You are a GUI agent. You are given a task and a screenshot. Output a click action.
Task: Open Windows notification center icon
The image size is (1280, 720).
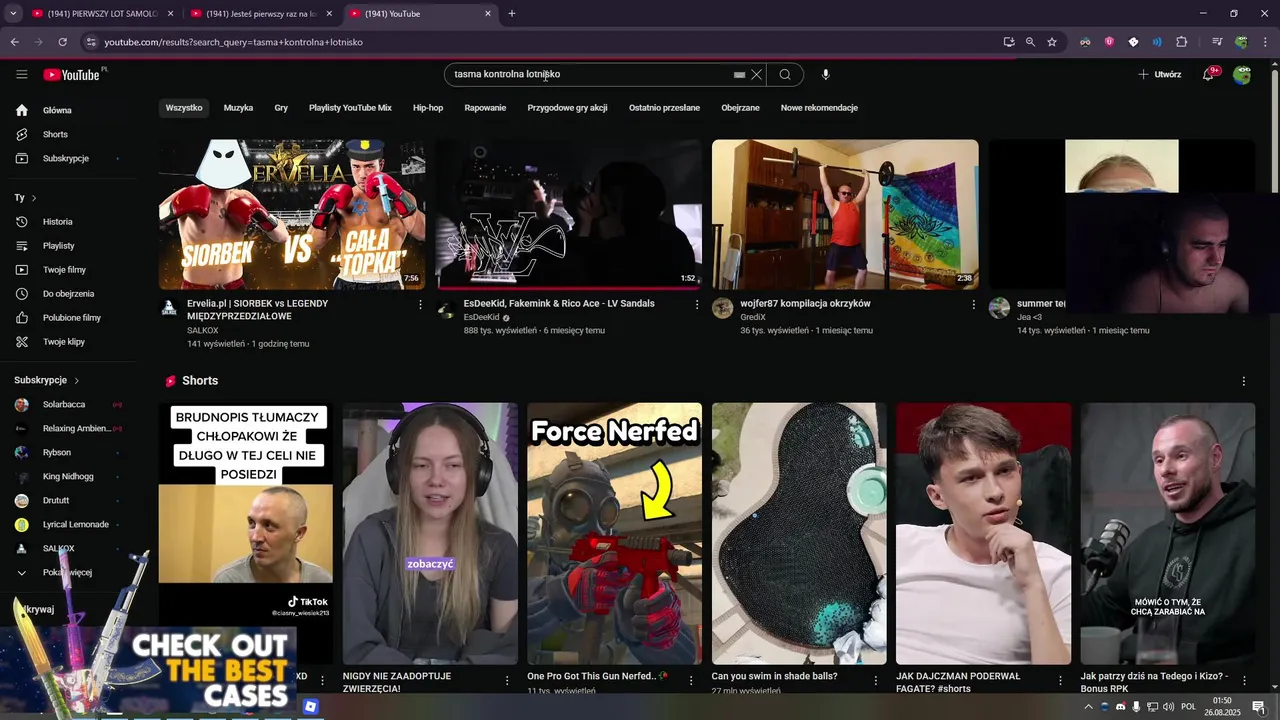[1258, 707]
